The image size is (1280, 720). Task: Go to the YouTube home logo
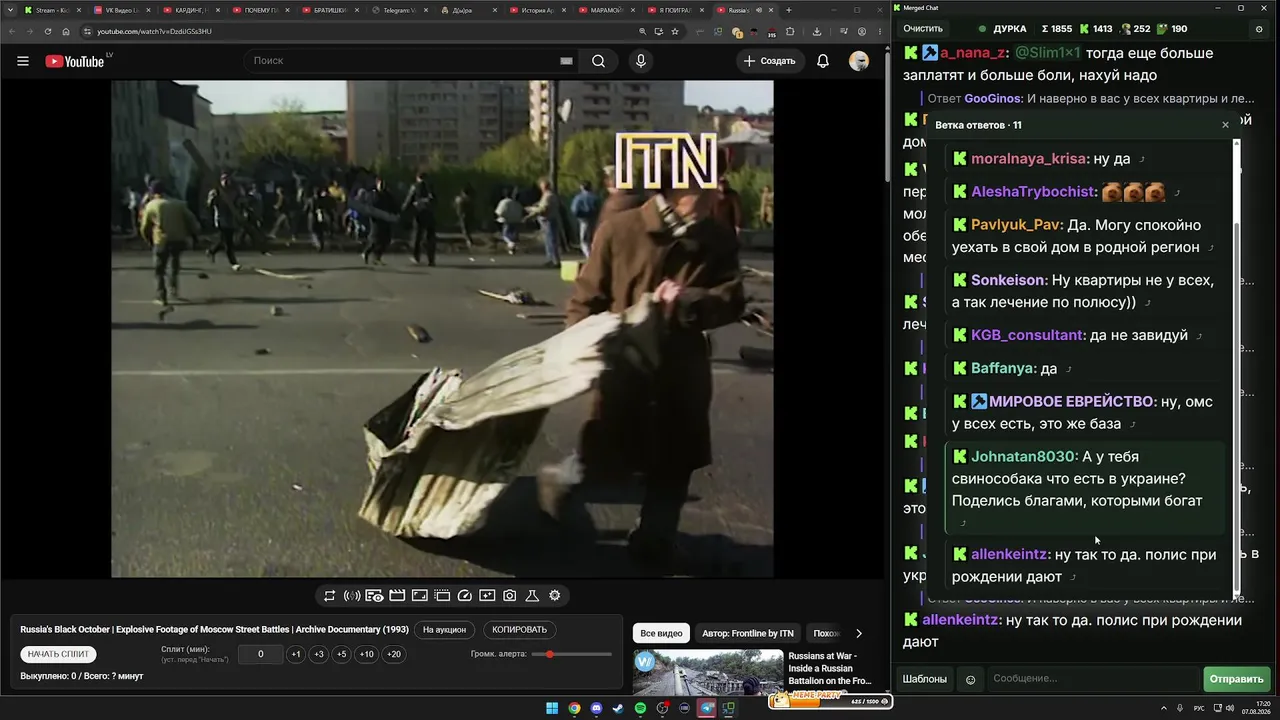pyautogui.click(x=75, y=61)
